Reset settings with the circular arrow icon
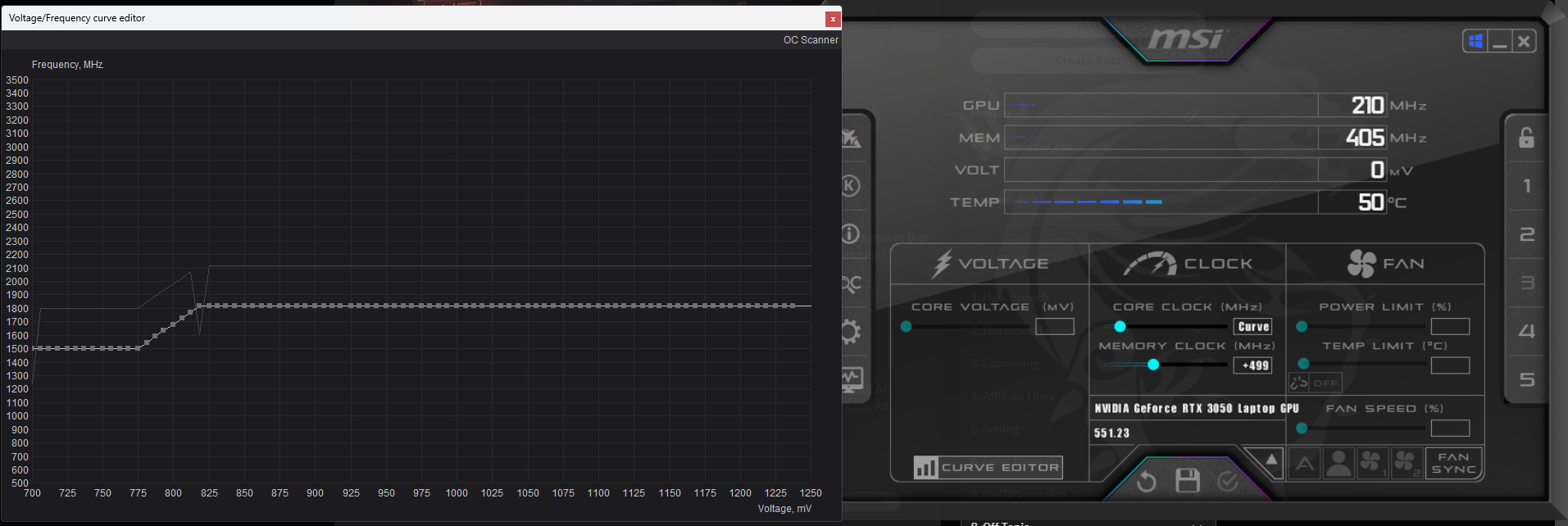The width and height of the screenshot is (1568, 526). [x=1147, y=482]
